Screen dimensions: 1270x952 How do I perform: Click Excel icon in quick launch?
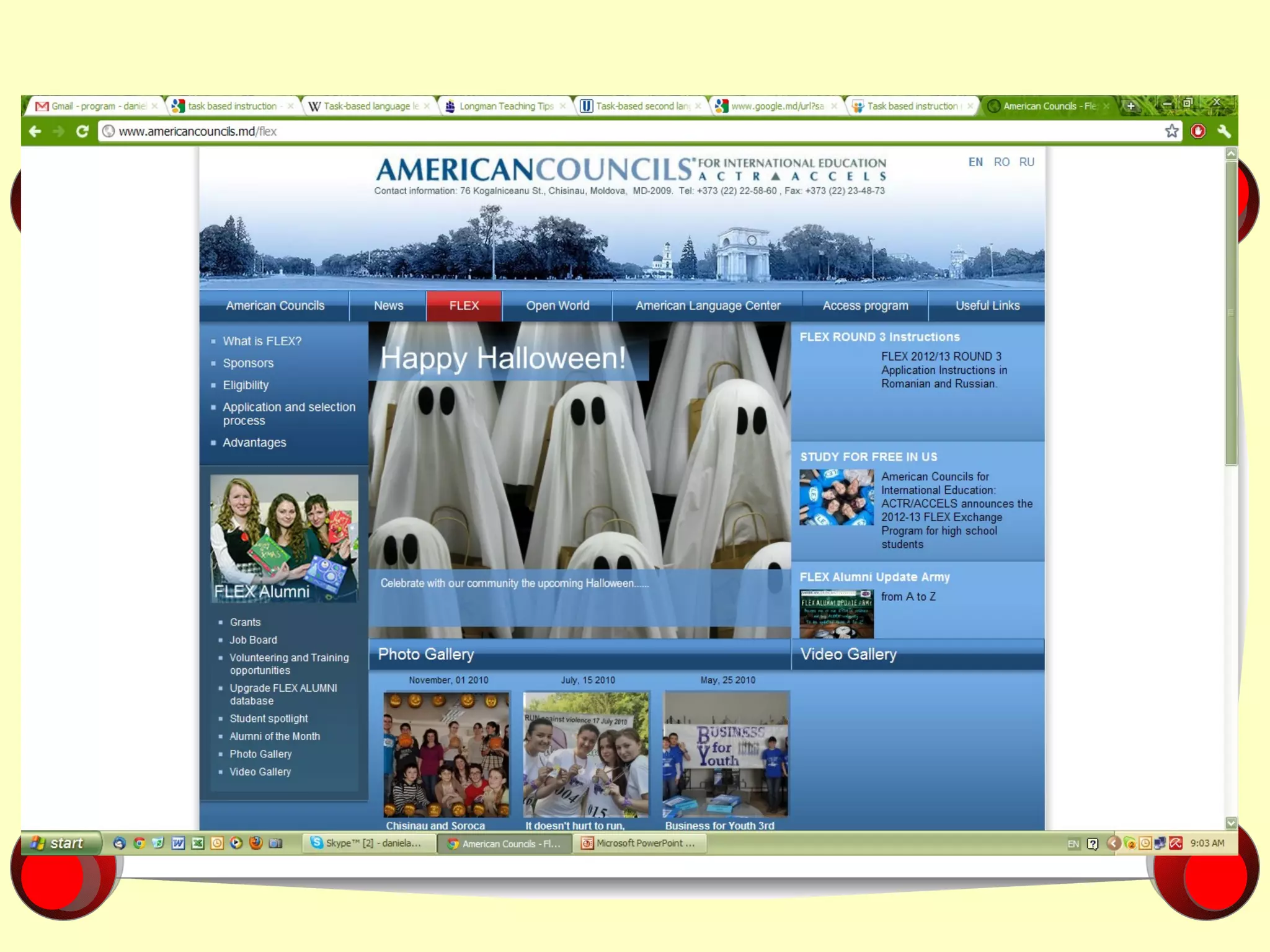[198, 843]
